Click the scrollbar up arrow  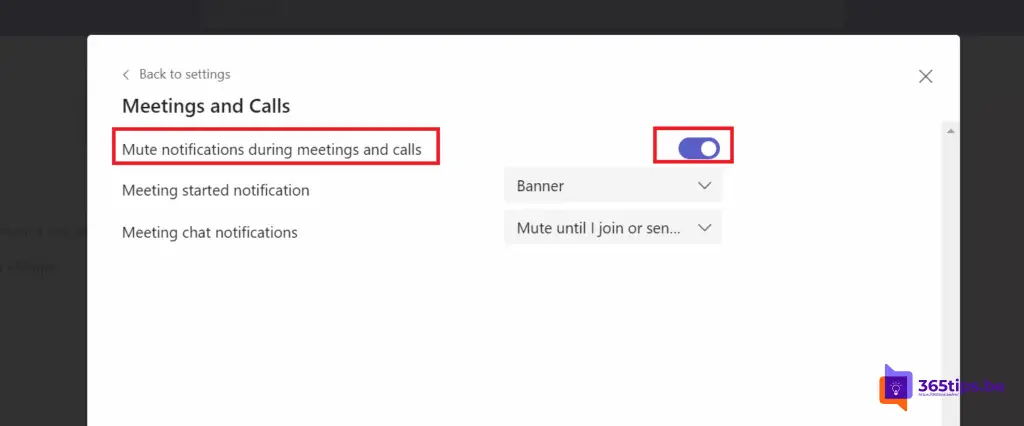point(951,131)
